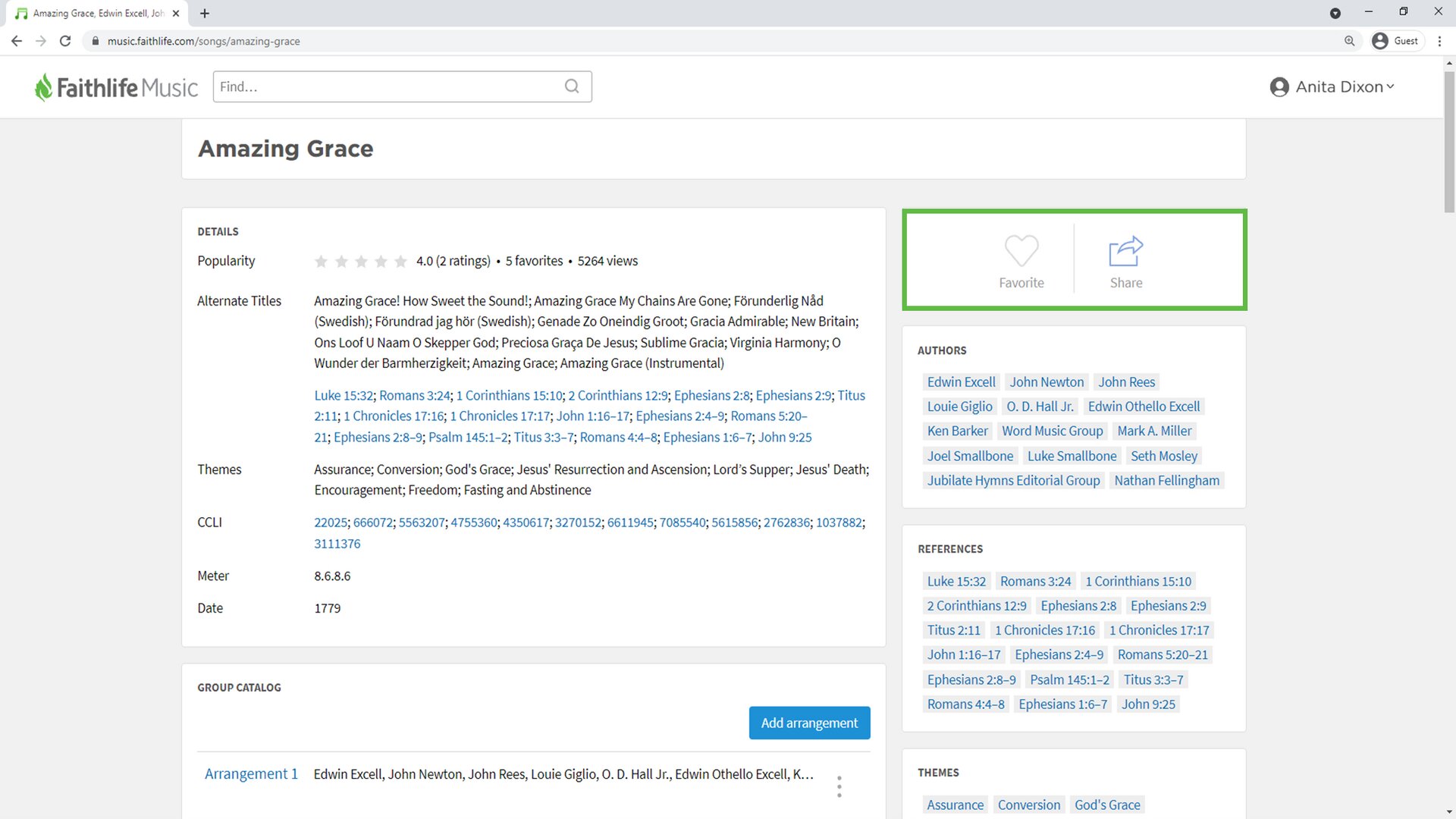Image resolution: width=1456 pixels, height=819 pixels.
Task: Click the browser forward arrow
Action: [x=41, y=41]
